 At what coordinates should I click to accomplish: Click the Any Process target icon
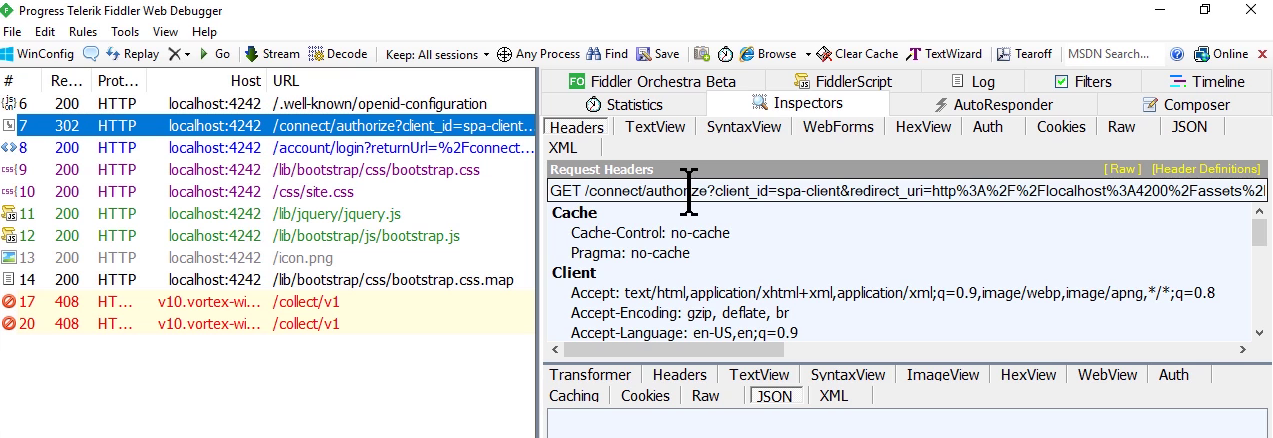[x=504, y=54]
